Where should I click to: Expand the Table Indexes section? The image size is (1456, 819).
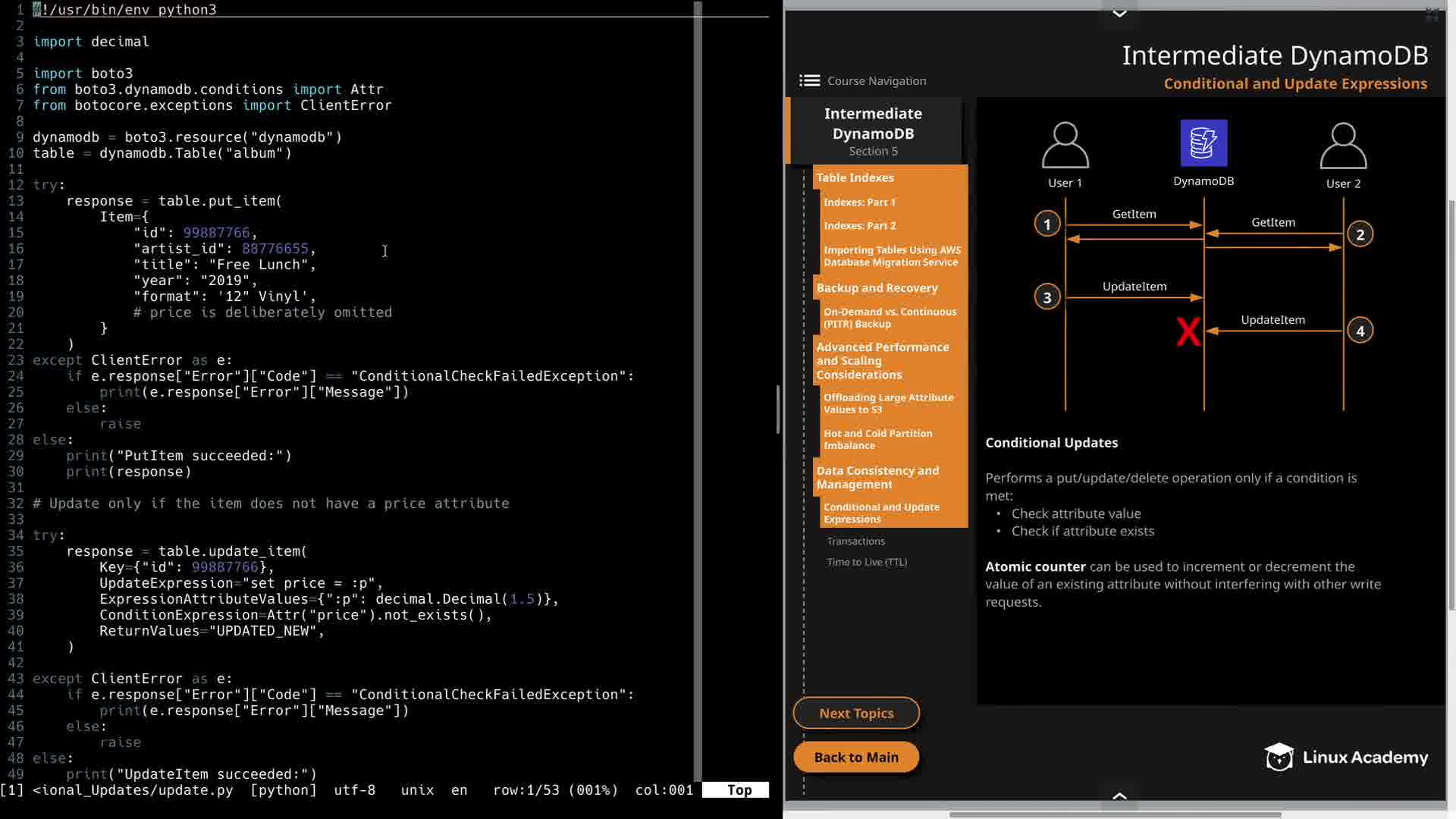tap(855, 177)
